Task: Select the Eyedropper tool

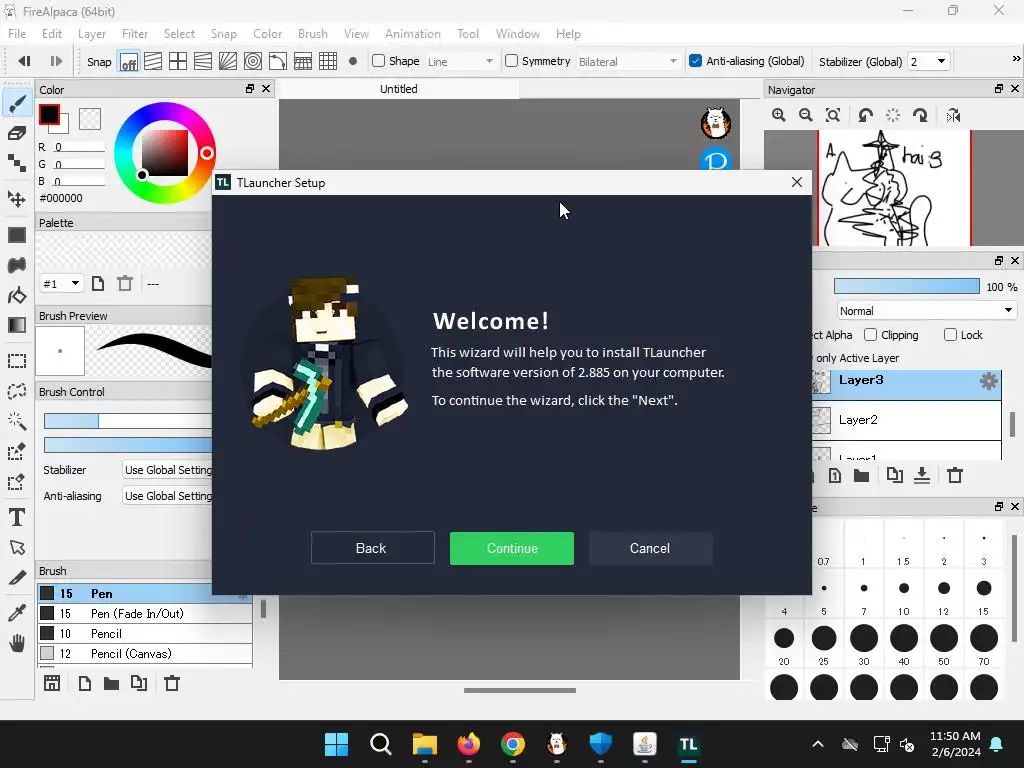Action: point(17,613)
